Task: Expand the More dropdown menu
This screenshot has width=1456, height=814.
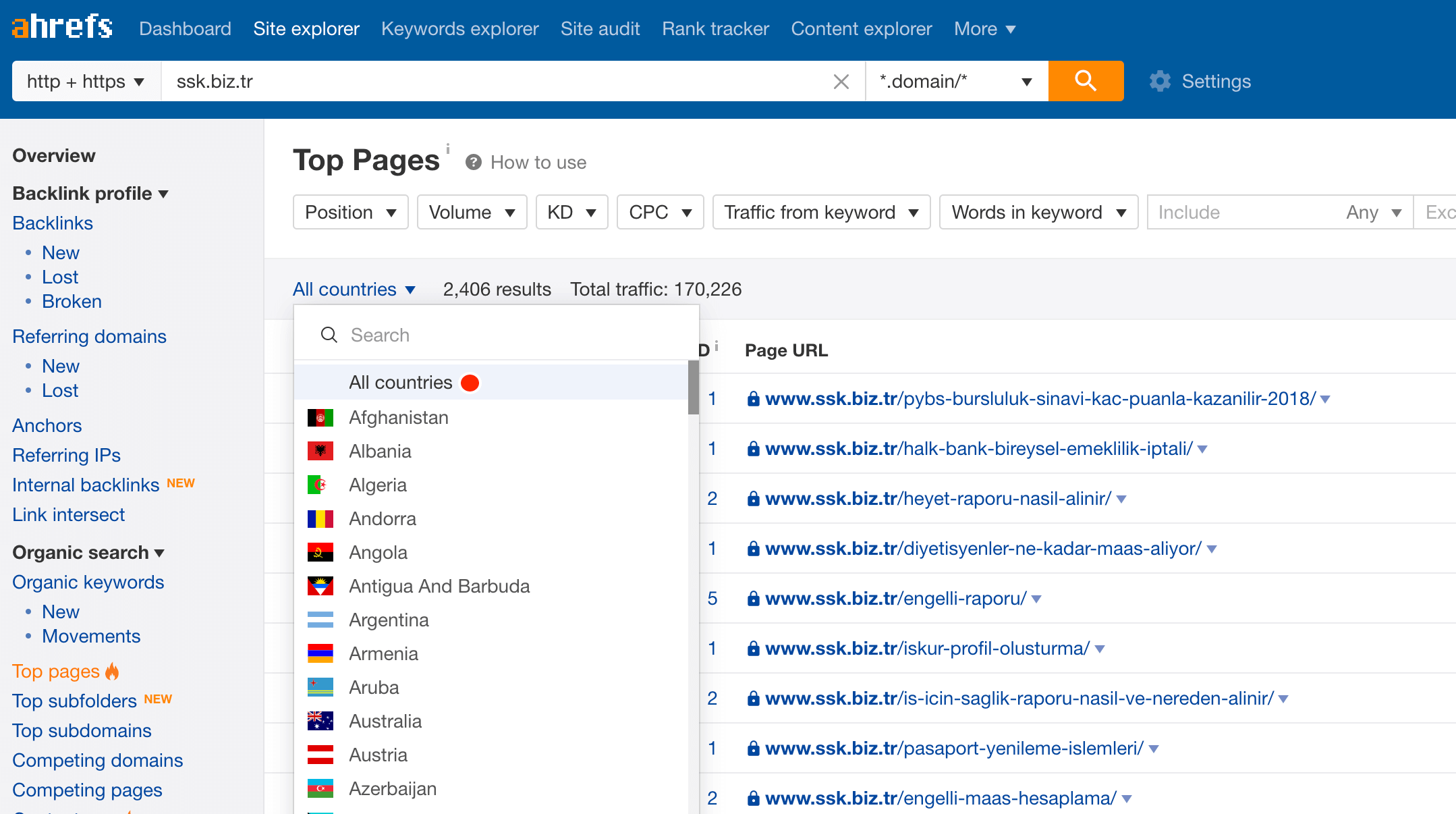Action: click(x=985, y=28)
